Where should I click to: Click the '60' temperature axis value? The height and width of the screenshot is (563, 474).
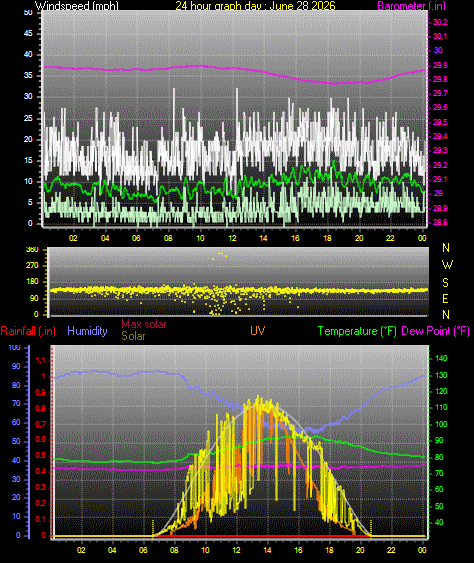point(439,489)
